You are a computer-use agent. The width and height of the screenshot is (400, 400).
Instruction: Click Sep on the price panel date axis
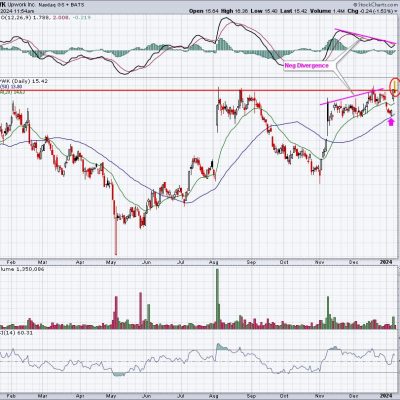coord(251,262)
